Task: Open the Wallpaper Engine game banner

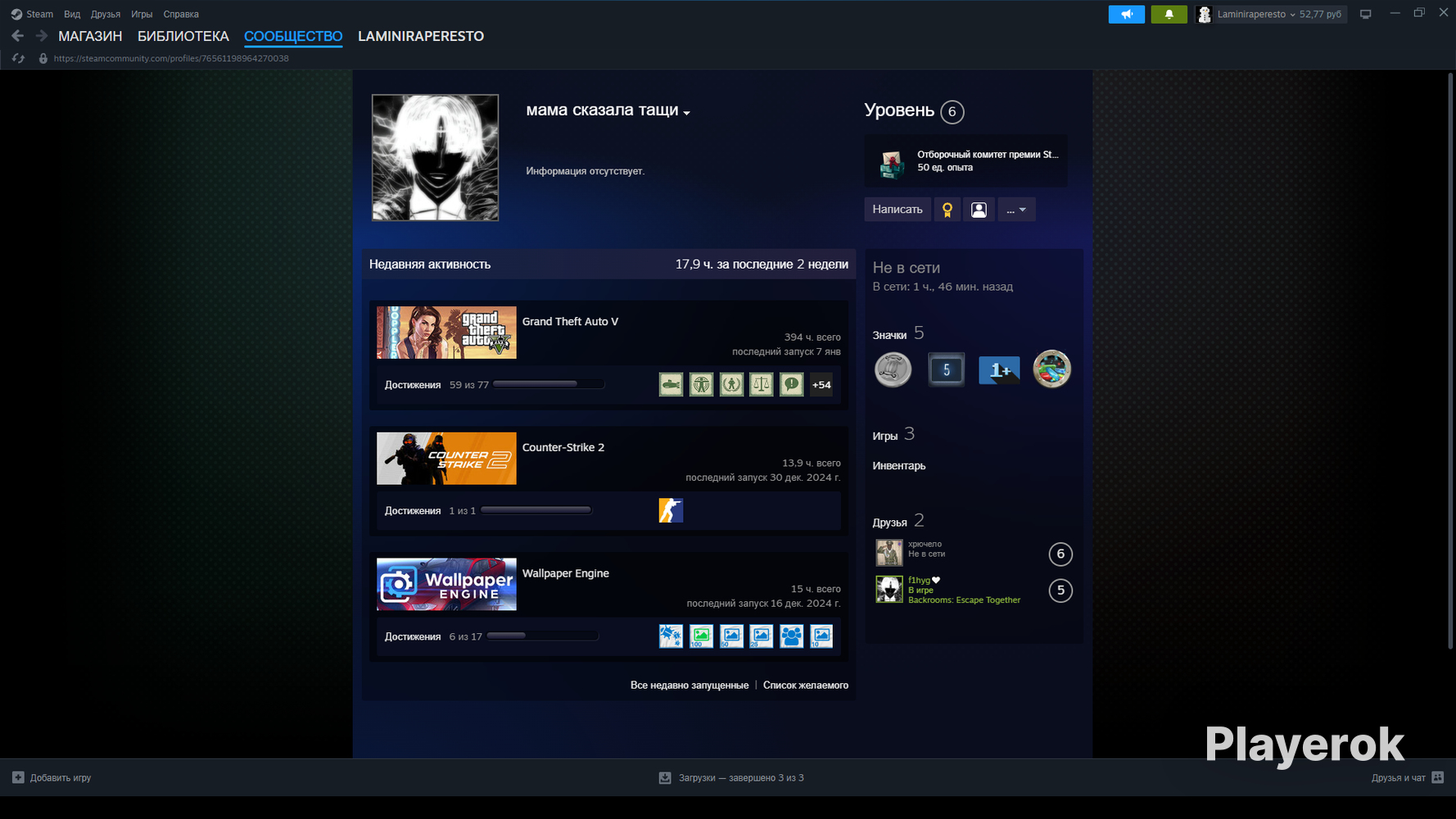Action: coord(446,585)
